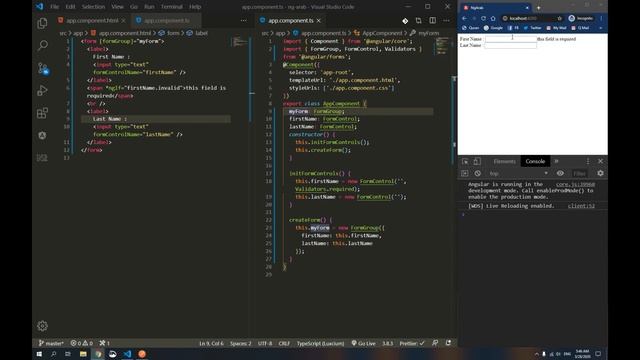This screenshot has height=360, width=640.
Task: Open console settings gear in DevTools
Action: coord(600,173)
